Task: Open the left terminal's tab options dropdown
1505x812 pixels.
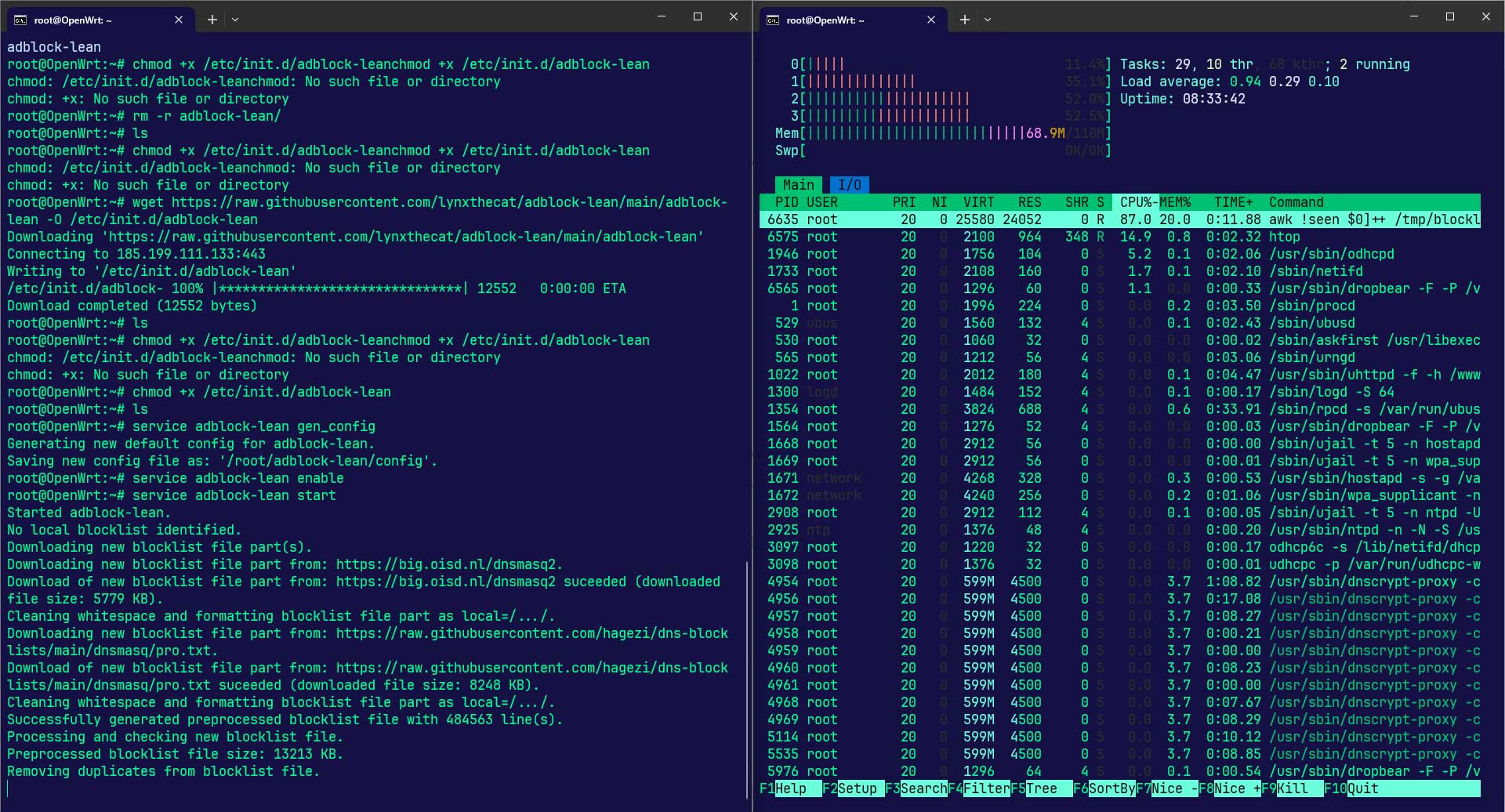Action: tap(235, 19)
